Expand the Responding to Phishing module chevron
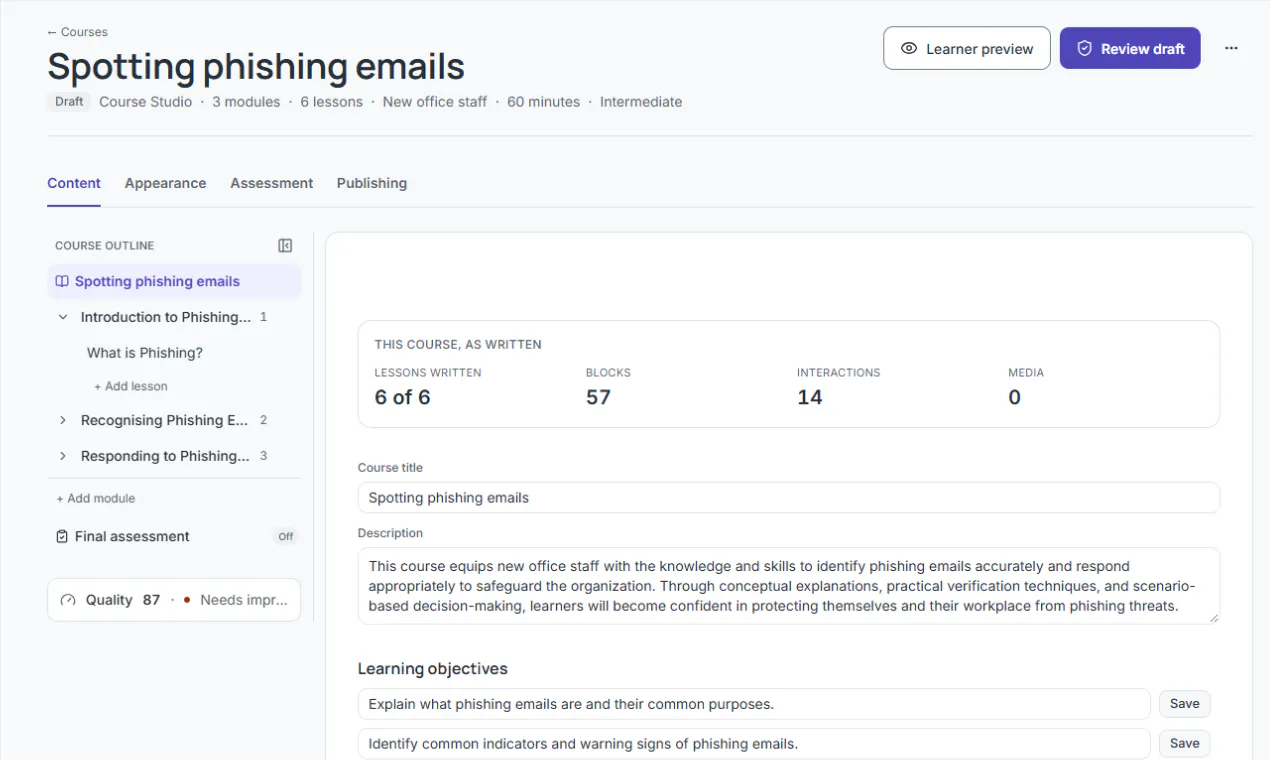This screenshot has height=760, width=1270. [x=63, y=456]
